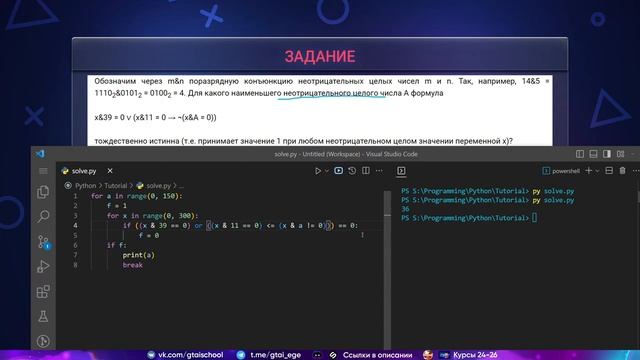Open the timeline history icon in editor toolbar
Image resolution: width=640 pixels, height=360 pixels.
coord(352,171)
